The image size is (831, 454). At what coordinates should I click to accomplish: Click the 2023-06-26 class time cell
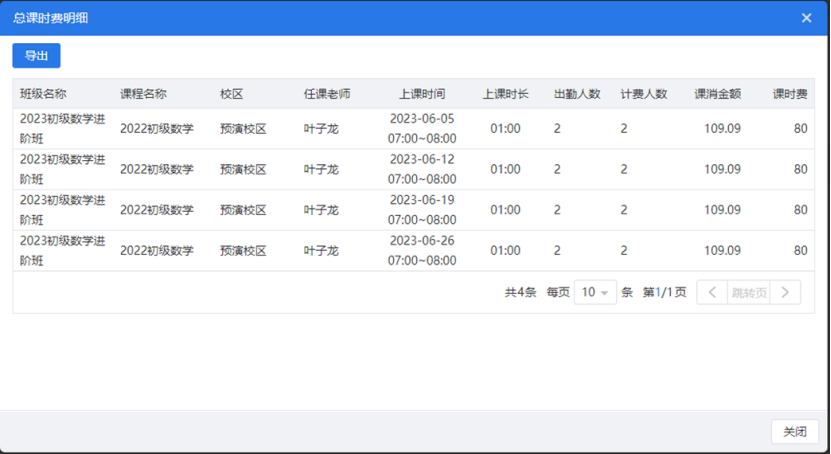(421, 250)
